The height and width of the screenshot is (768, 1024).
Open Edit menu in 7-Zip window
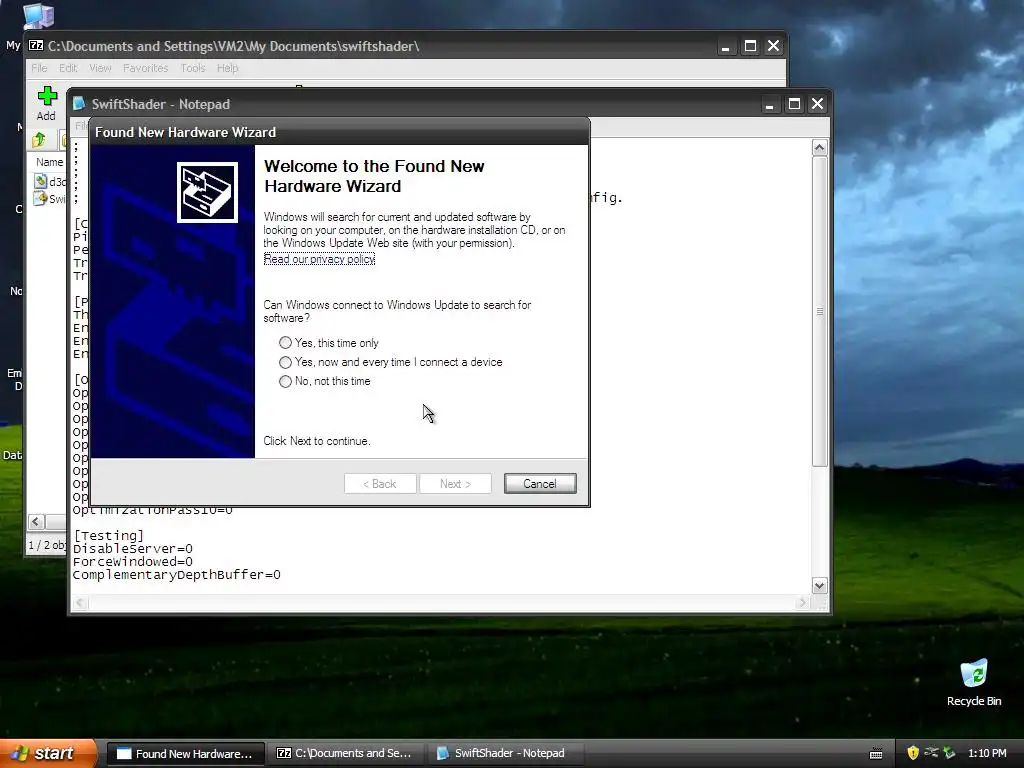[68, 68]
